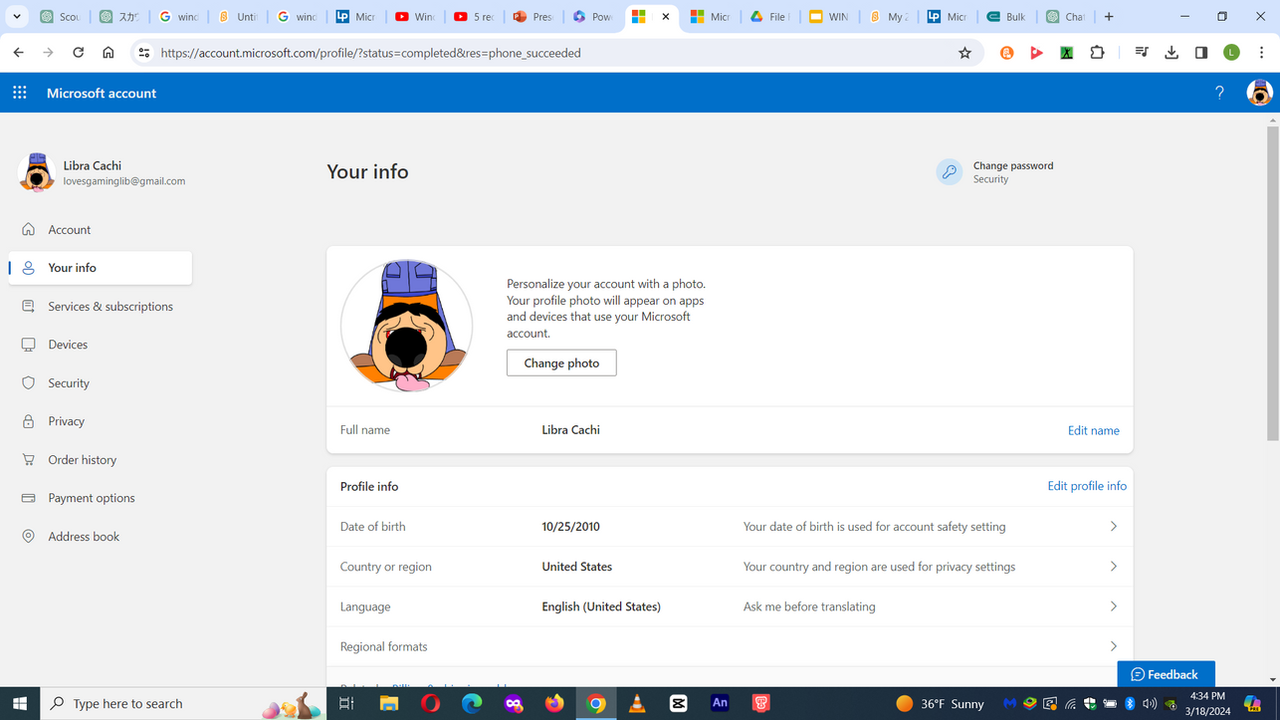This screenshot has width=1280, height=720.
Task: Click the browser Home icon
Action: click(108, 53)
